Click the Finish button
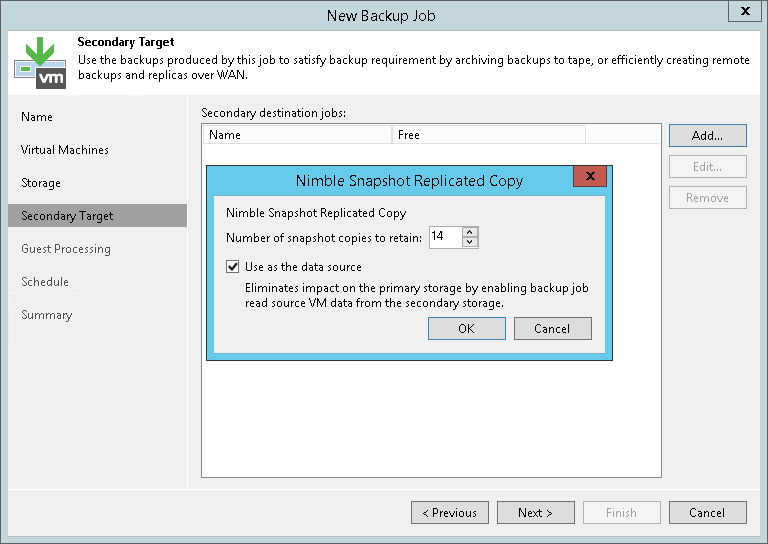The image size is (768, 544). point(622,513)
